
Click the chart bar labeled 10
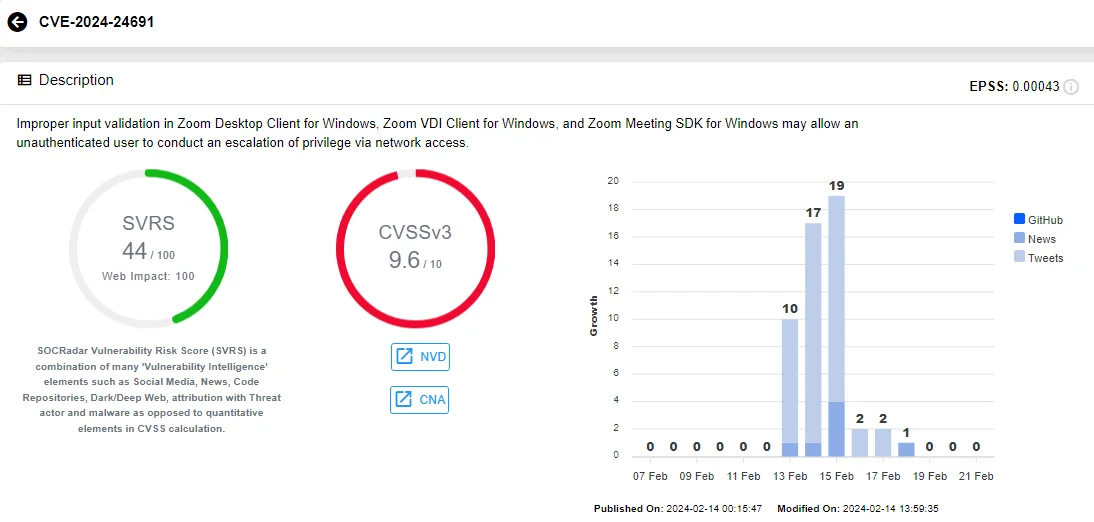[x=790, y=388]
